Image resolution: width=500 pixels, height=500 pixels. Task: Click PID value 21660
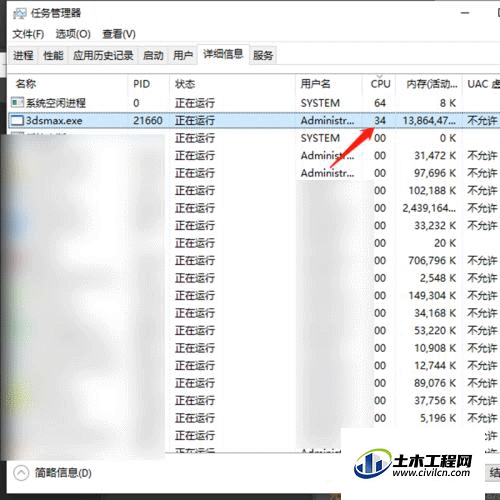pos(148,120)
